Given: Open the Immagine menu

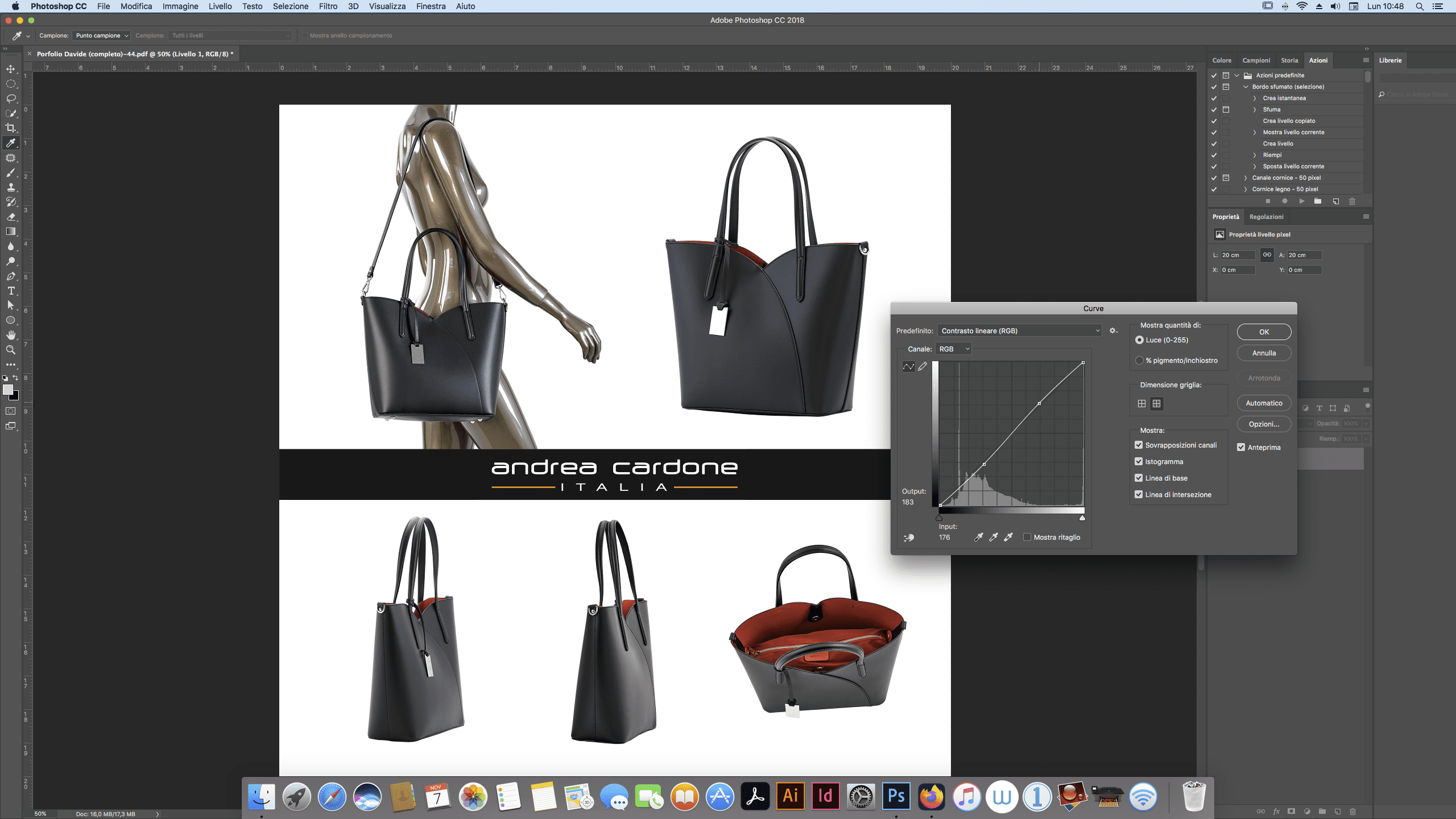Looking at the screenshot, I should [180, 6].
